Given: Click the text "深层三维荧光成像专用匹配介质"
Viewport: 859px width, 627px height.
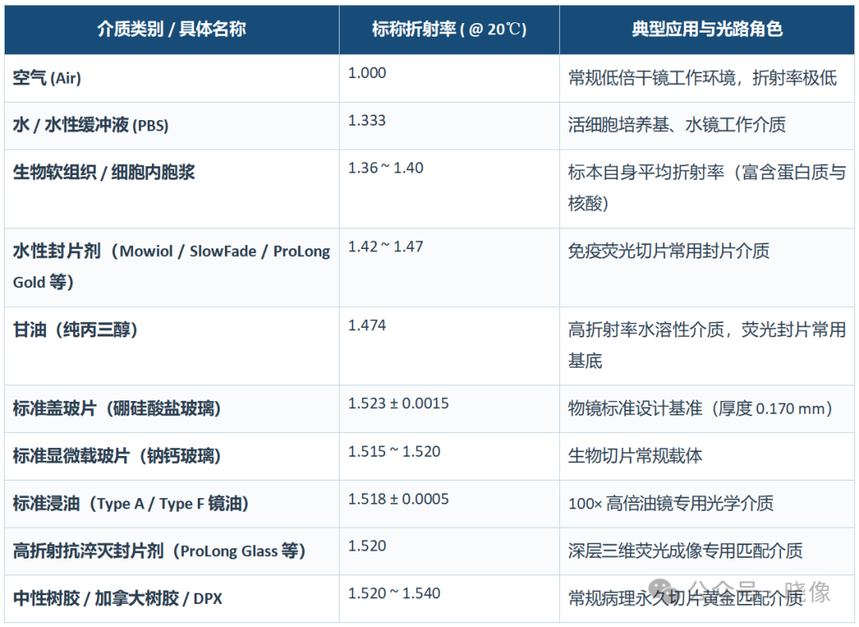Looking at the screenshot, I should coord(685,551).
